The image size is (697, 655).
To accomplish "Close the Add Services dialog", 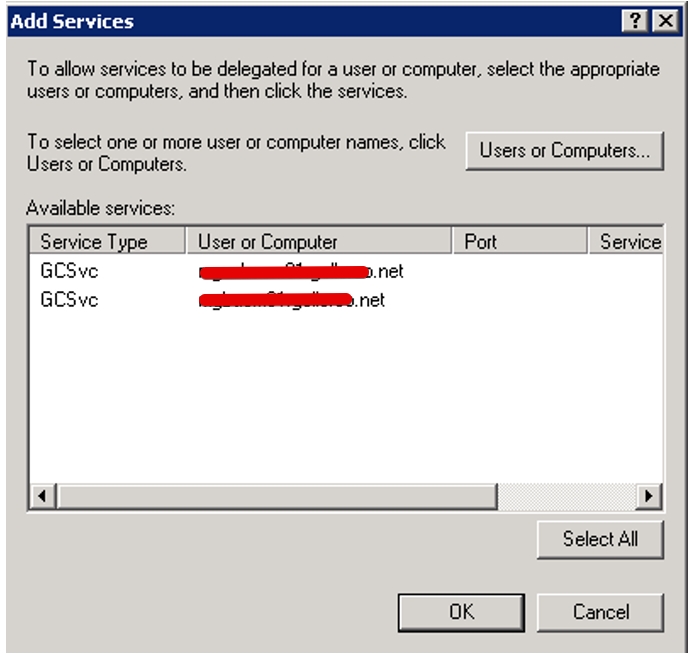I will [661, 21].
